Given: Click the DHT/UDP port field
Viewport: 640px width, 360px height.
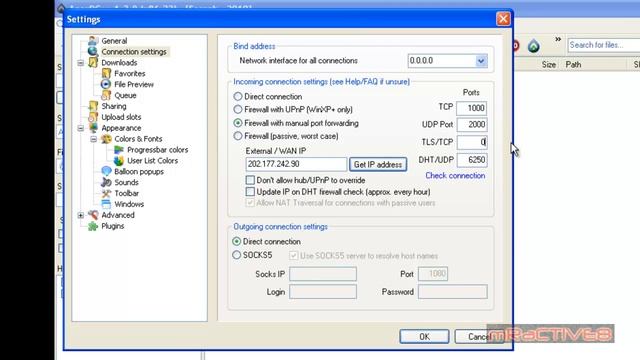Looking at the screenshot, I should (471, 160).
